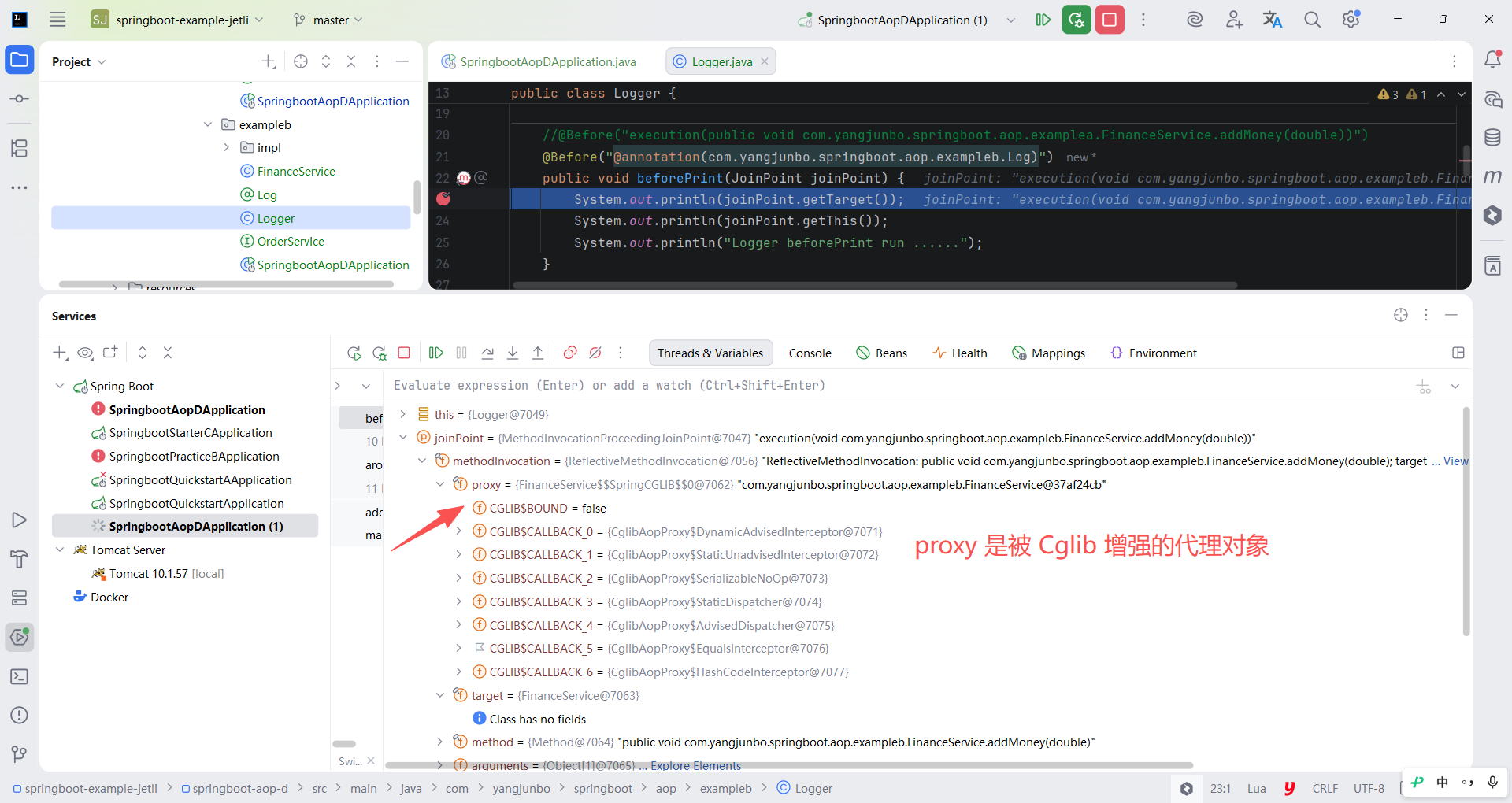
Task: Collapse the target FinanceService variable
Action: pos(440,695)
